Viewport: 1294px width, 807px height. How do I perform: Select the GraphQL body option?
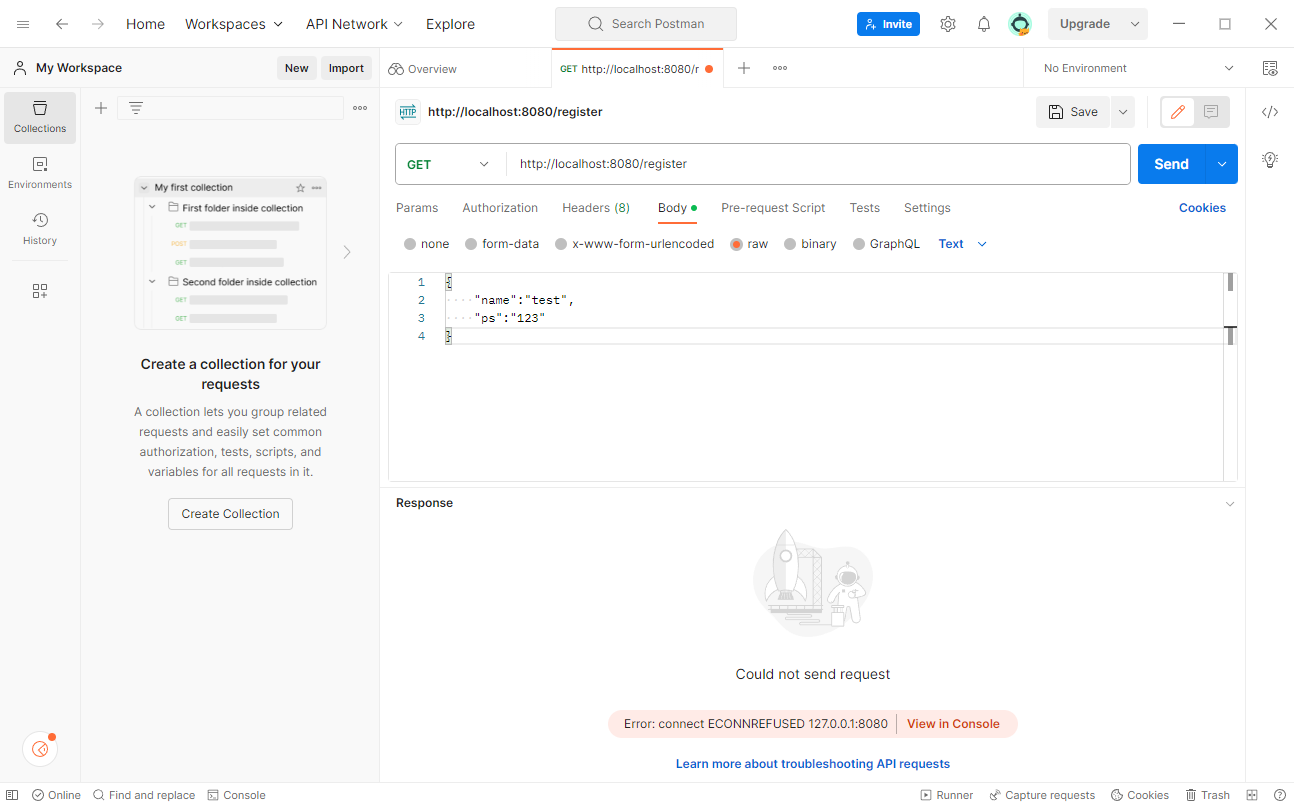859,244
